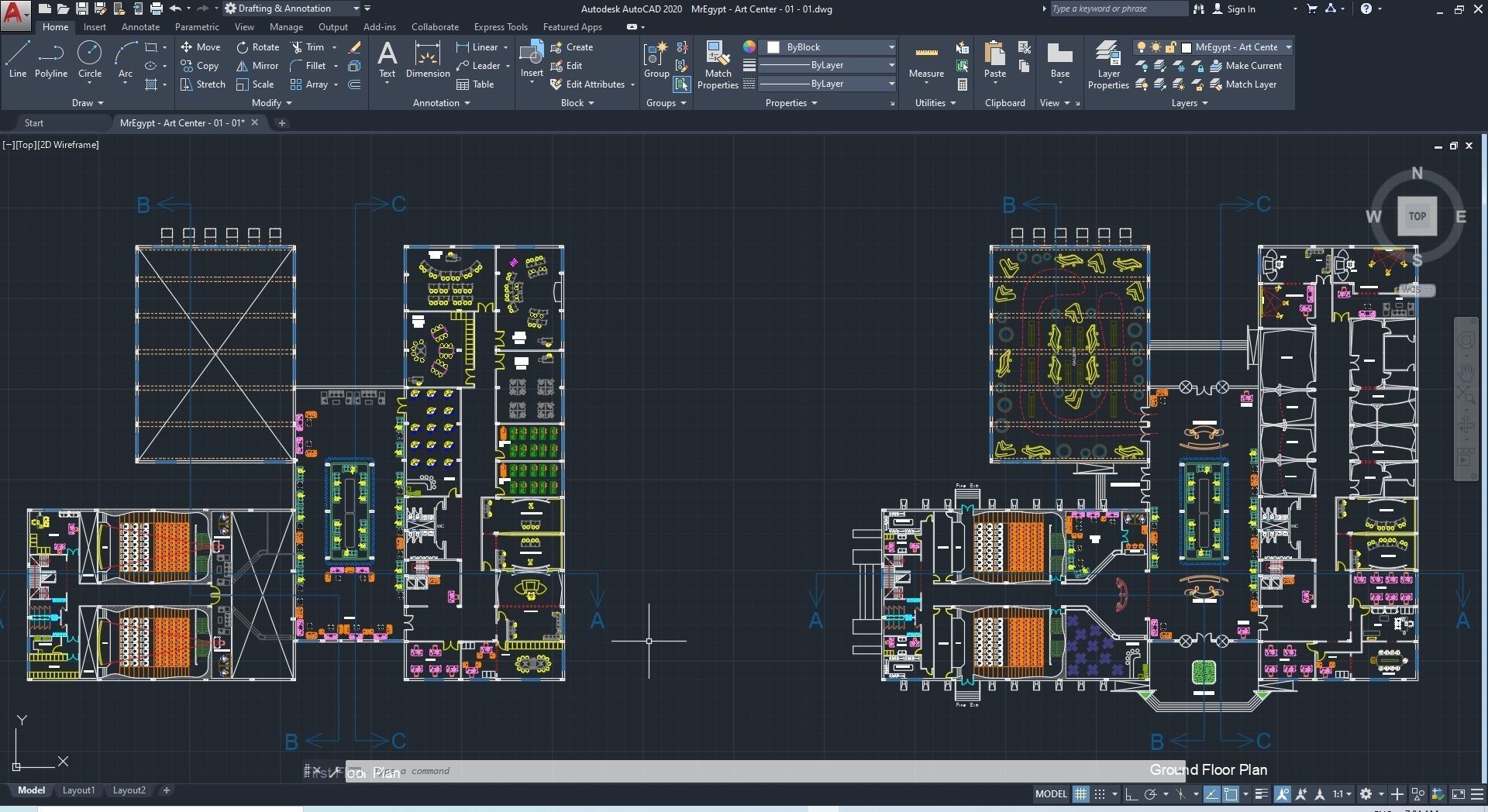Toggle polar tracking in status bar
The height and width of the screenshot is (812, 1488).
click(1150, 793)
